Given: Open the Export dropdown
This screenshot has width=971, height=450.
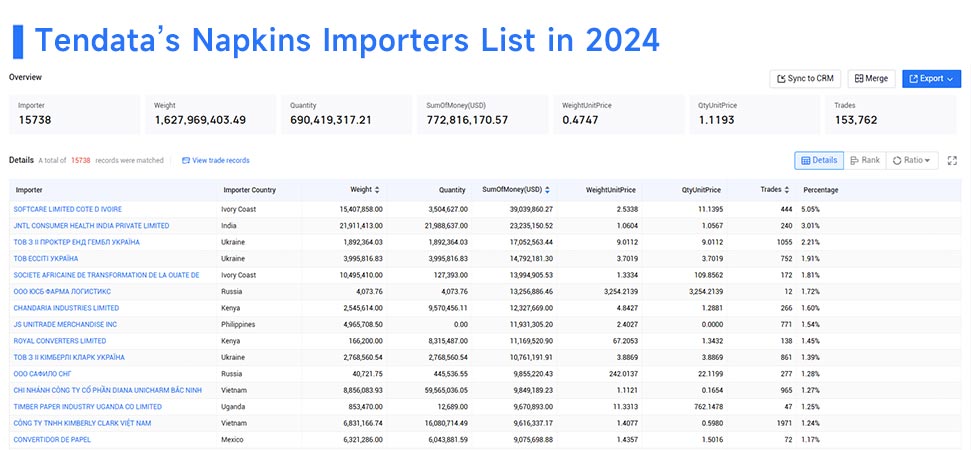Looking at the screenshot, I should (931, 79).
